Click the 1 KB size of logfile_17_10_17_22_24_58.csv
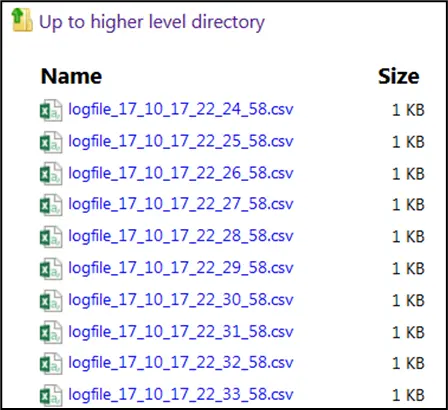The image size is (448, 410). pos(408,110)
